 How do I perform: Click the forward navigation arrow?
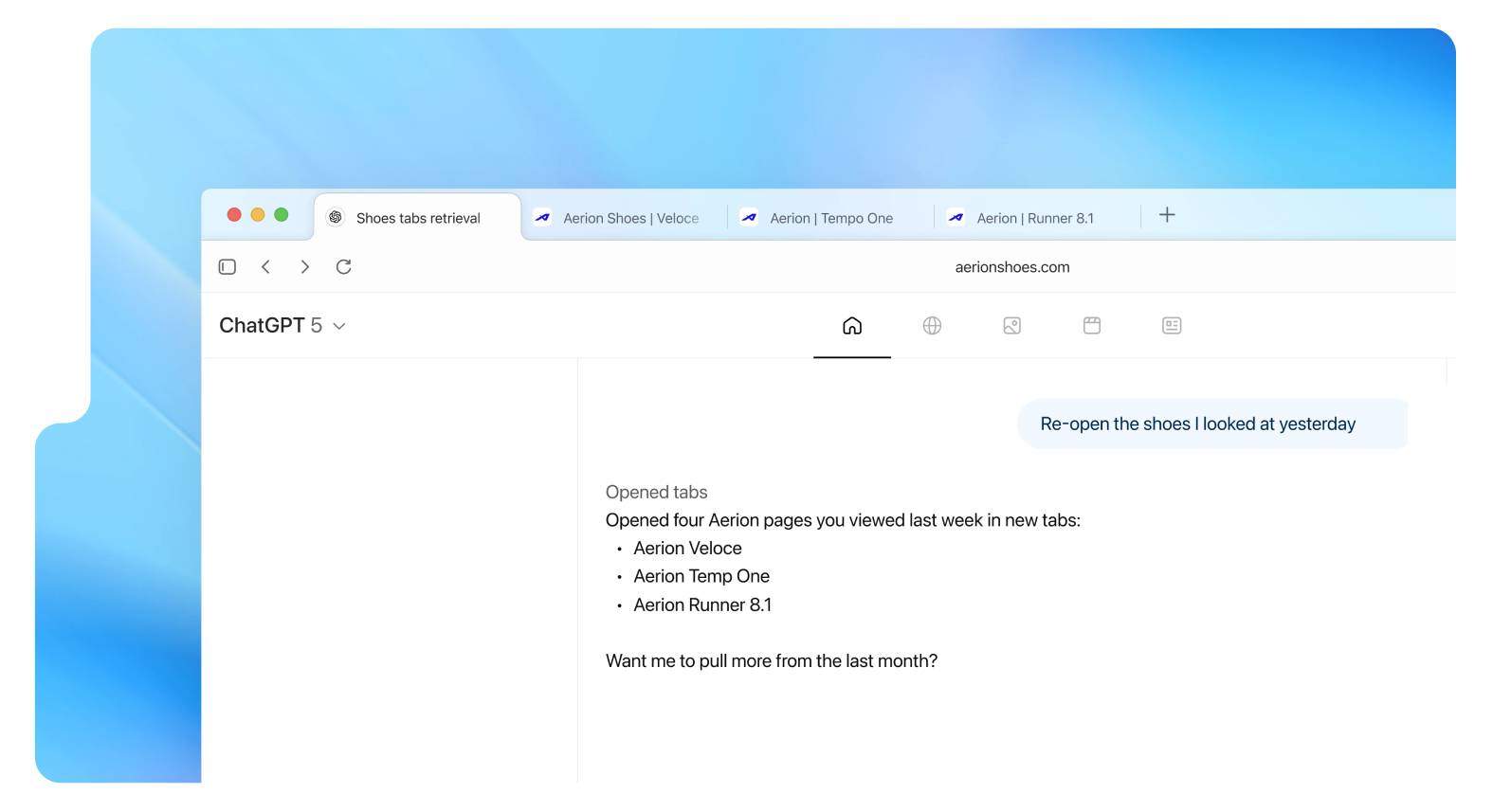pyautogui.click(x=304, y=267)
